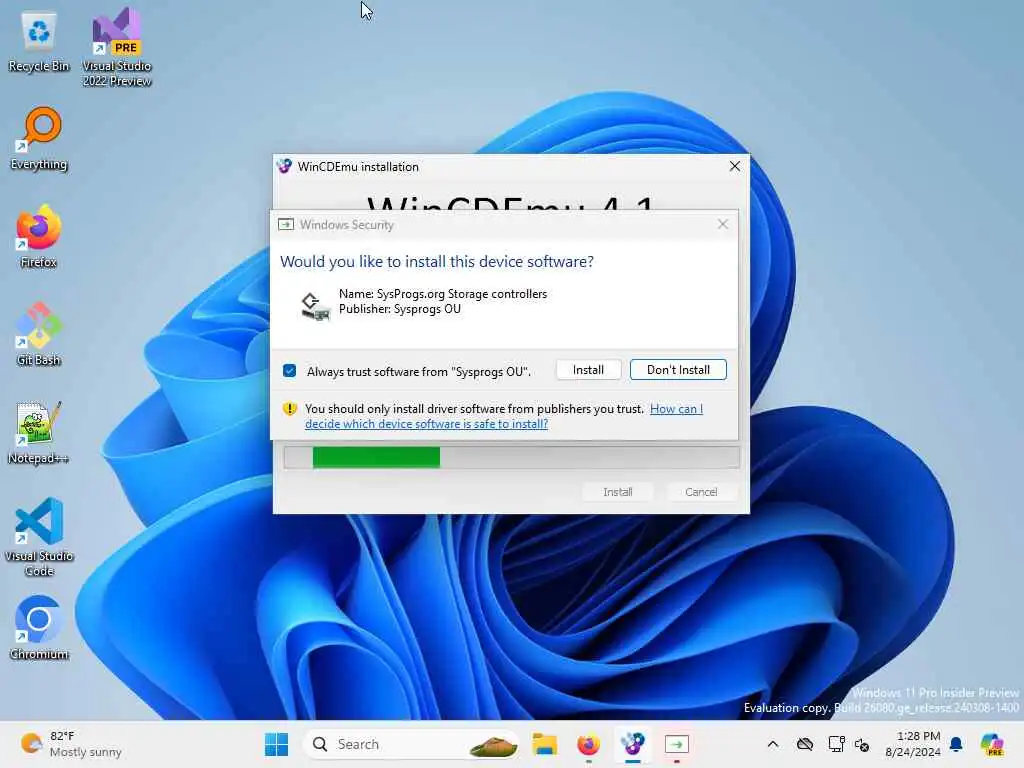Viewport: 1024px width, 768px height.
Task: Switch to Firefox in the taskbar
Action: coord(588,744)
